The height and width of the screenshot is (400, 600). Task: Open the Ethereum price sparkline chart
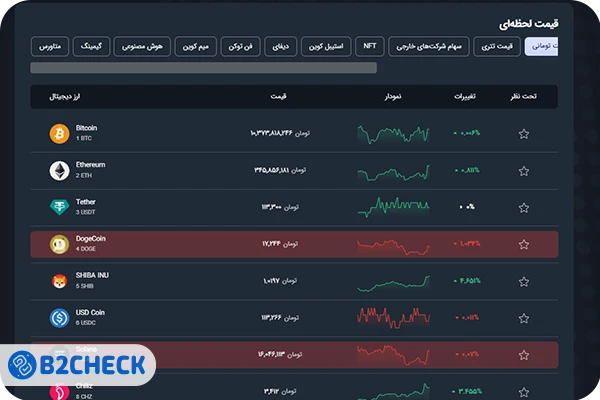coord(393,172)
